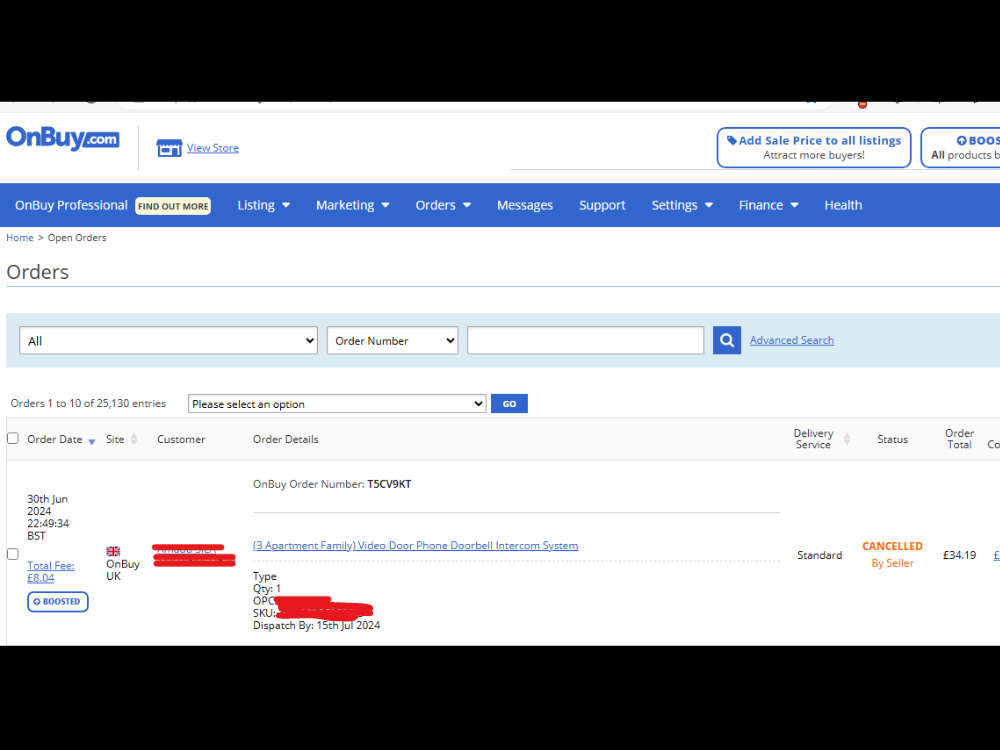The image size is (1000, 750).
Task: Open the Support page
Action: click(x=602, y=205)
